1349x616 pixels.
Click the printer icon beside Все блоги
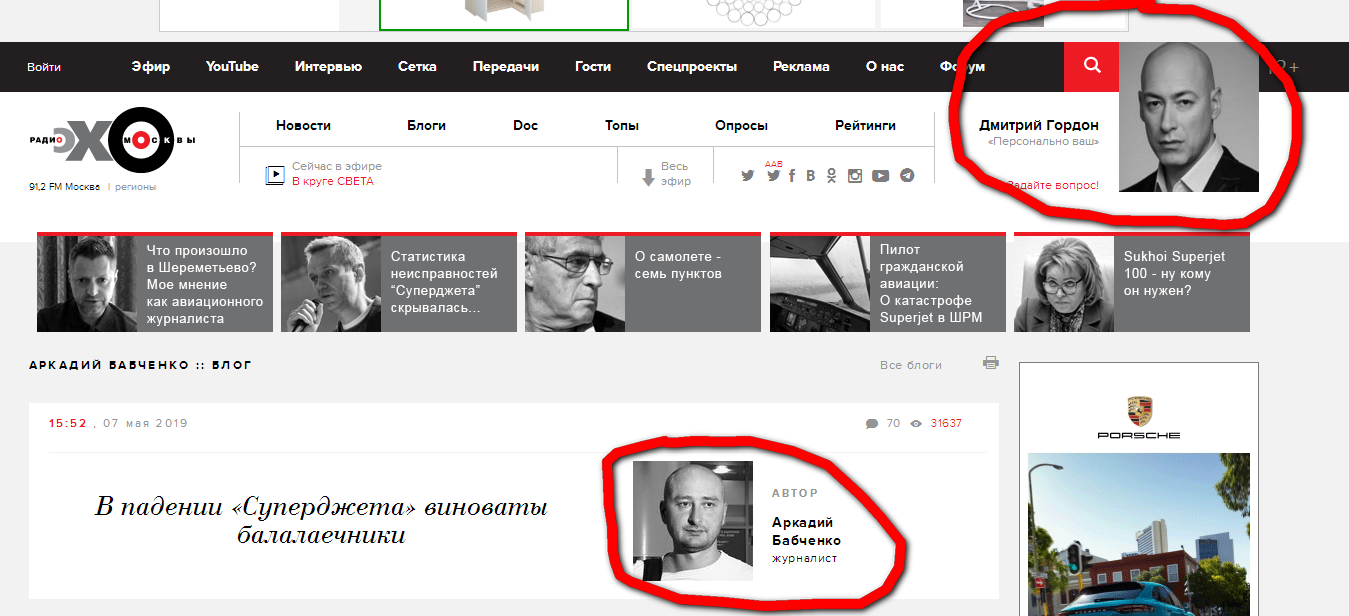991,362
